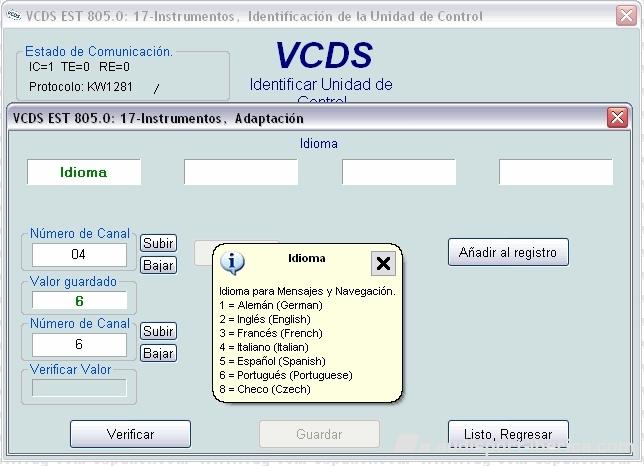644x466 pixels.
Task: Click the green Idioma display box
Action: click(x=84, y=172)
